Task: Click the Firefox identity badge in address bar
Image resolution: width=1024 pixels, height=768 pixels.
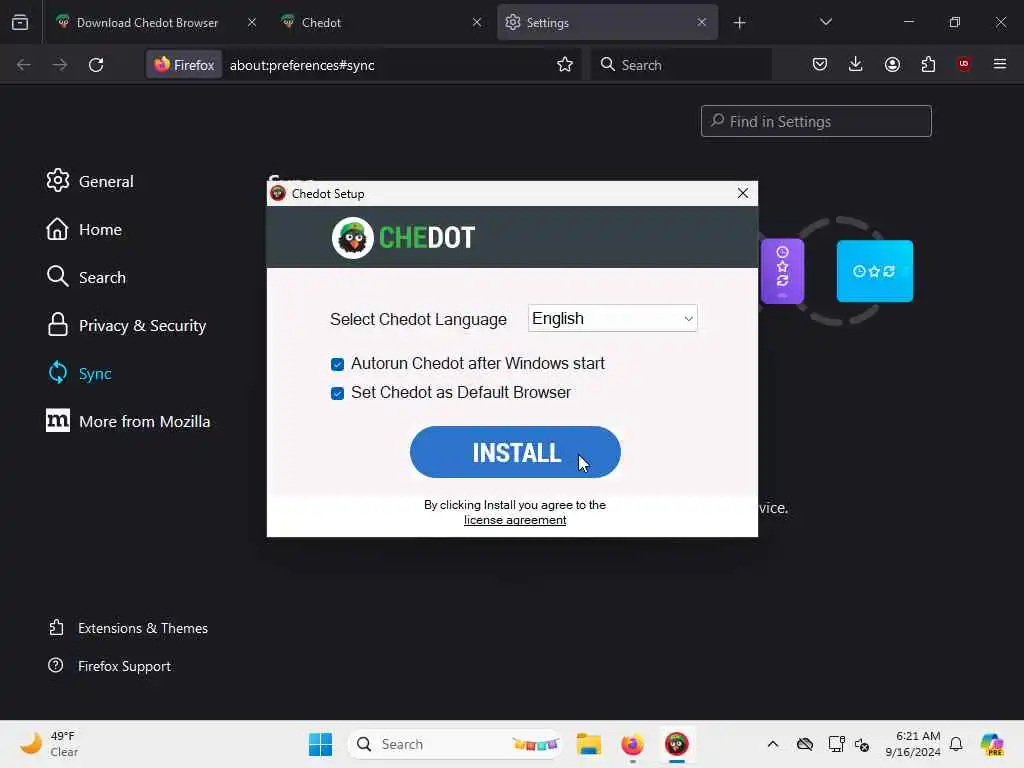Action: (x=184, y=65)
